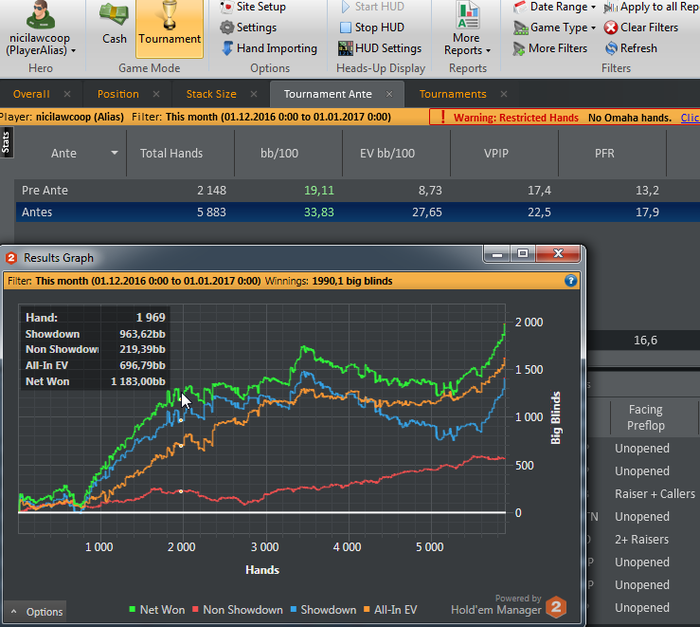The height and width of the screenshot is (627, 700).
Task: Click Start HUD play icon
Action: tap(345, 7)
